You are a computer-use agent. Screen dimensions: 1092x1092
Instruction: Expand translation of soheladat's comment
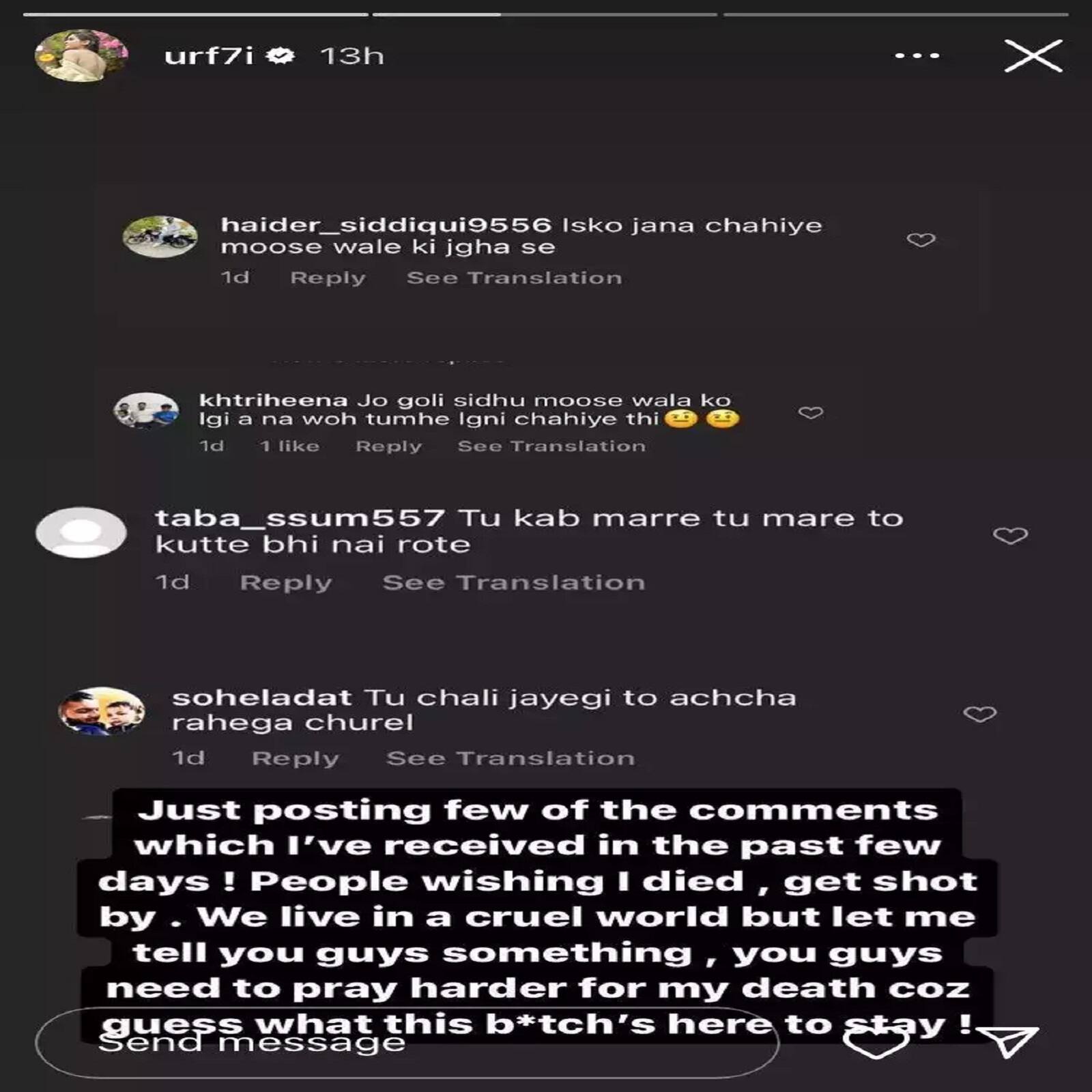click(511, 758)
